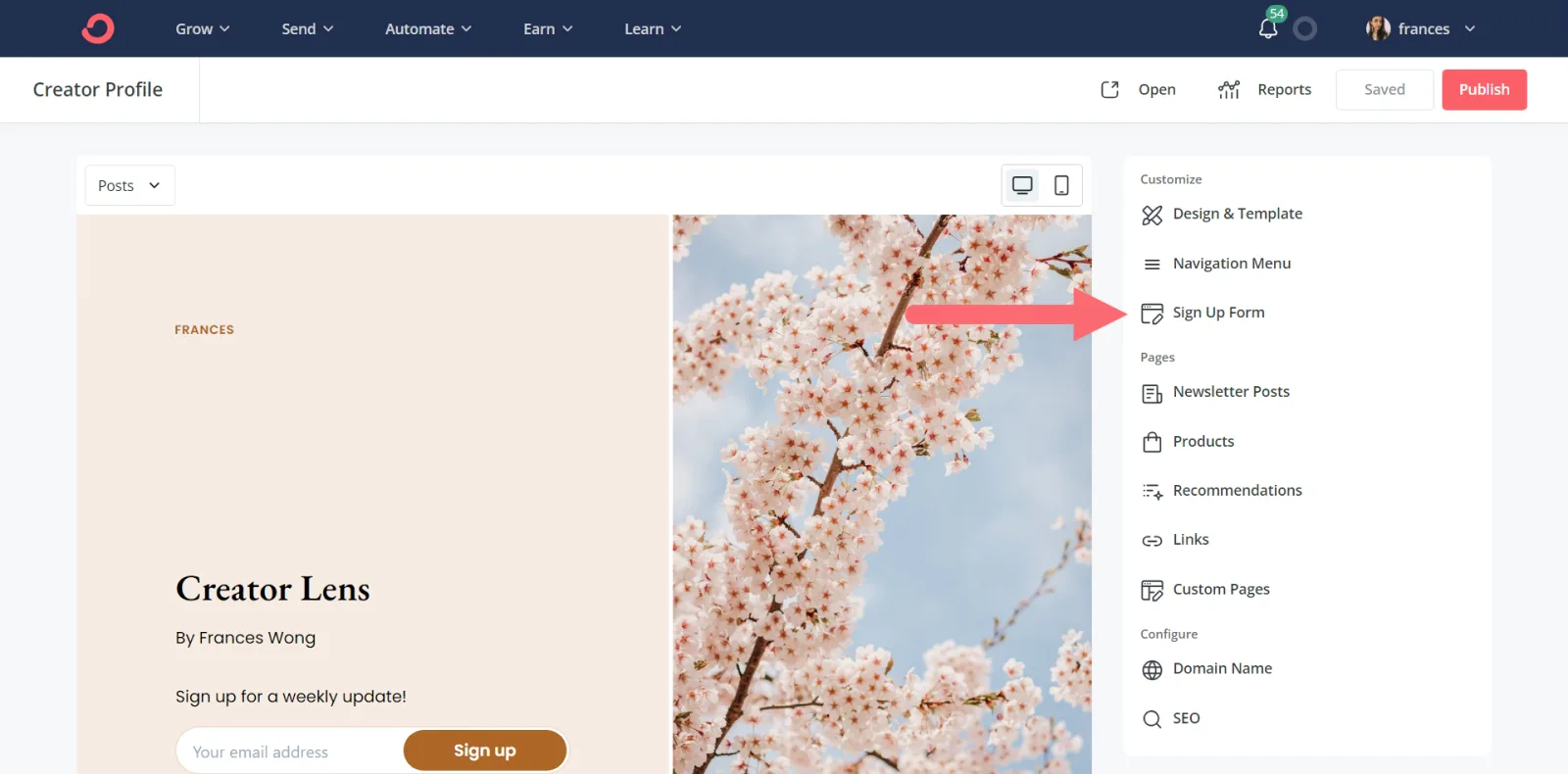Switch to mobile preview mode

[1061, 185]
